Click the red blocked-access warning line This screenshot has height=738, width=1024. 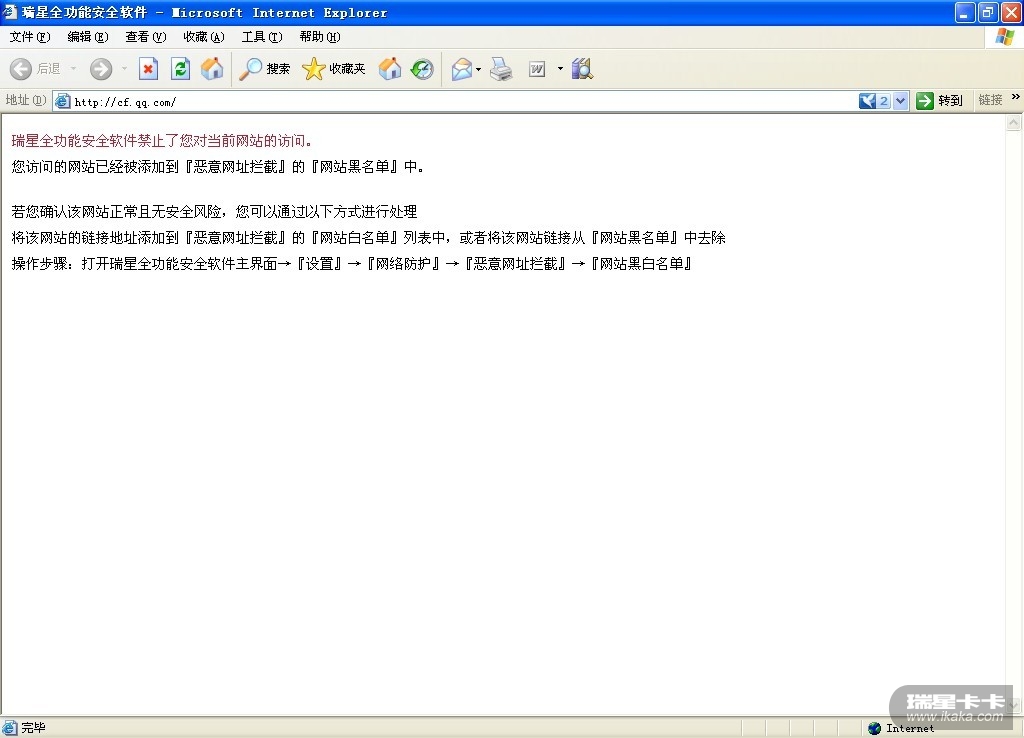(x=162, y=140)
